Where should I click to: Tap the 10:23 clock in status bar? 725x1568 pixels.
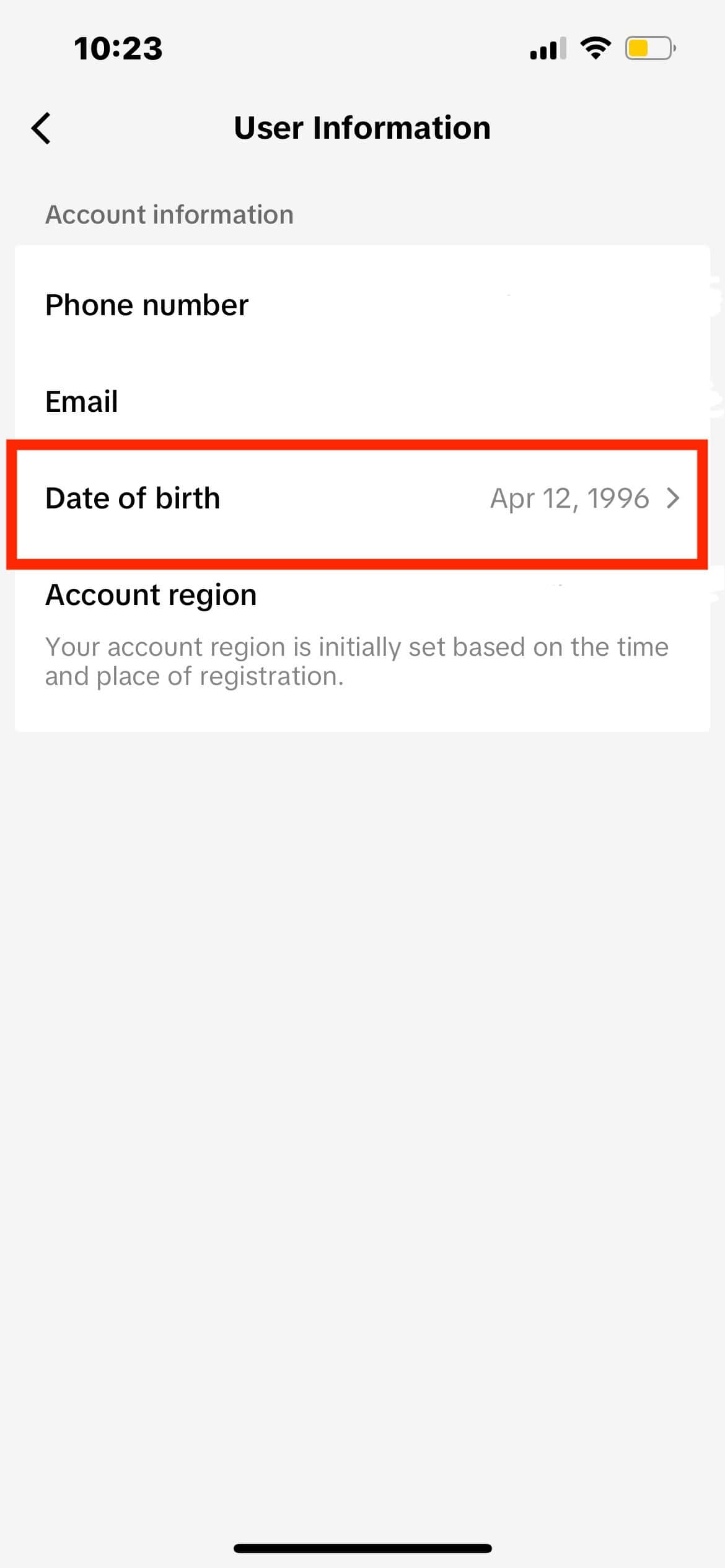click(118, 48)
